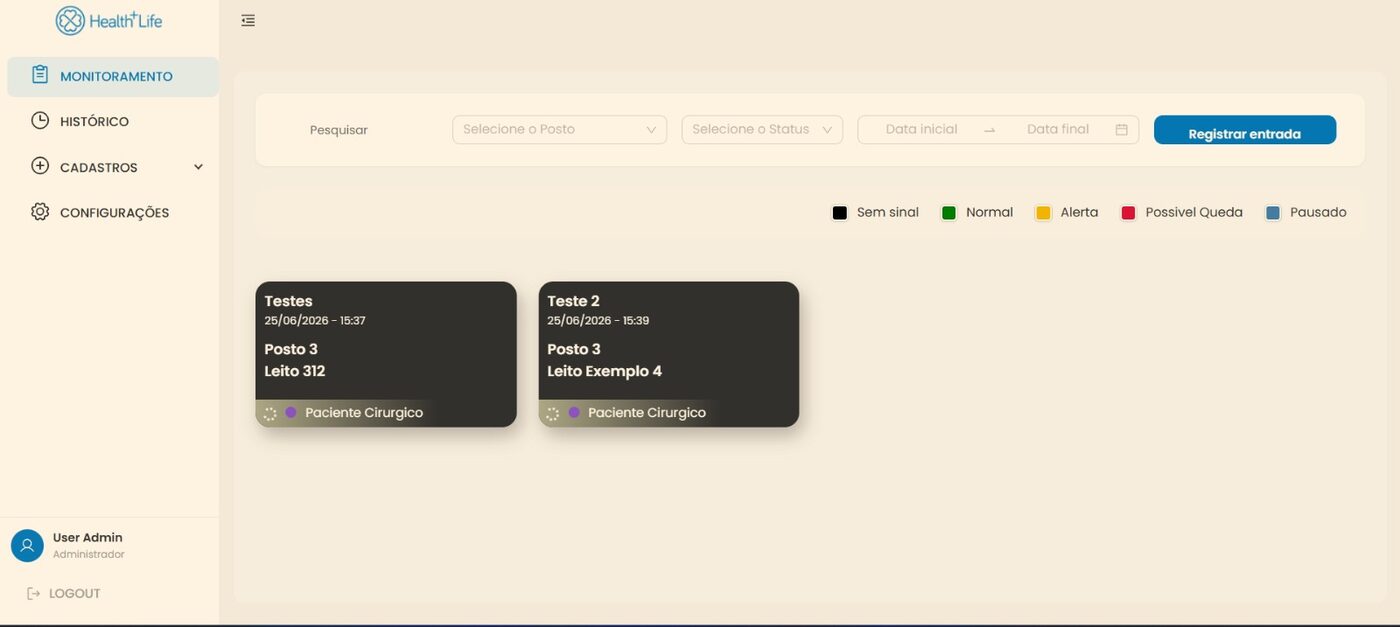Click the Health Life logo
The width and height of the screenshot is (1400, 627).
(x=109, y=20)
